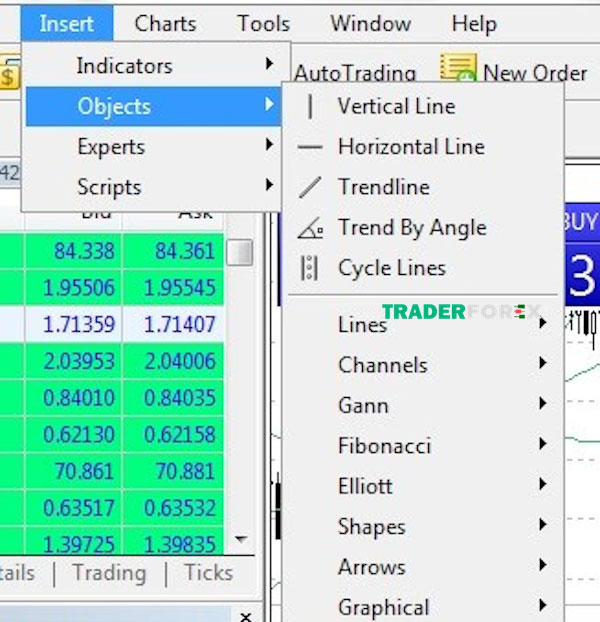Select ask value 0.62158
Image resolution: width=600 pixels, height=622 pixels.
coord(180,434)
